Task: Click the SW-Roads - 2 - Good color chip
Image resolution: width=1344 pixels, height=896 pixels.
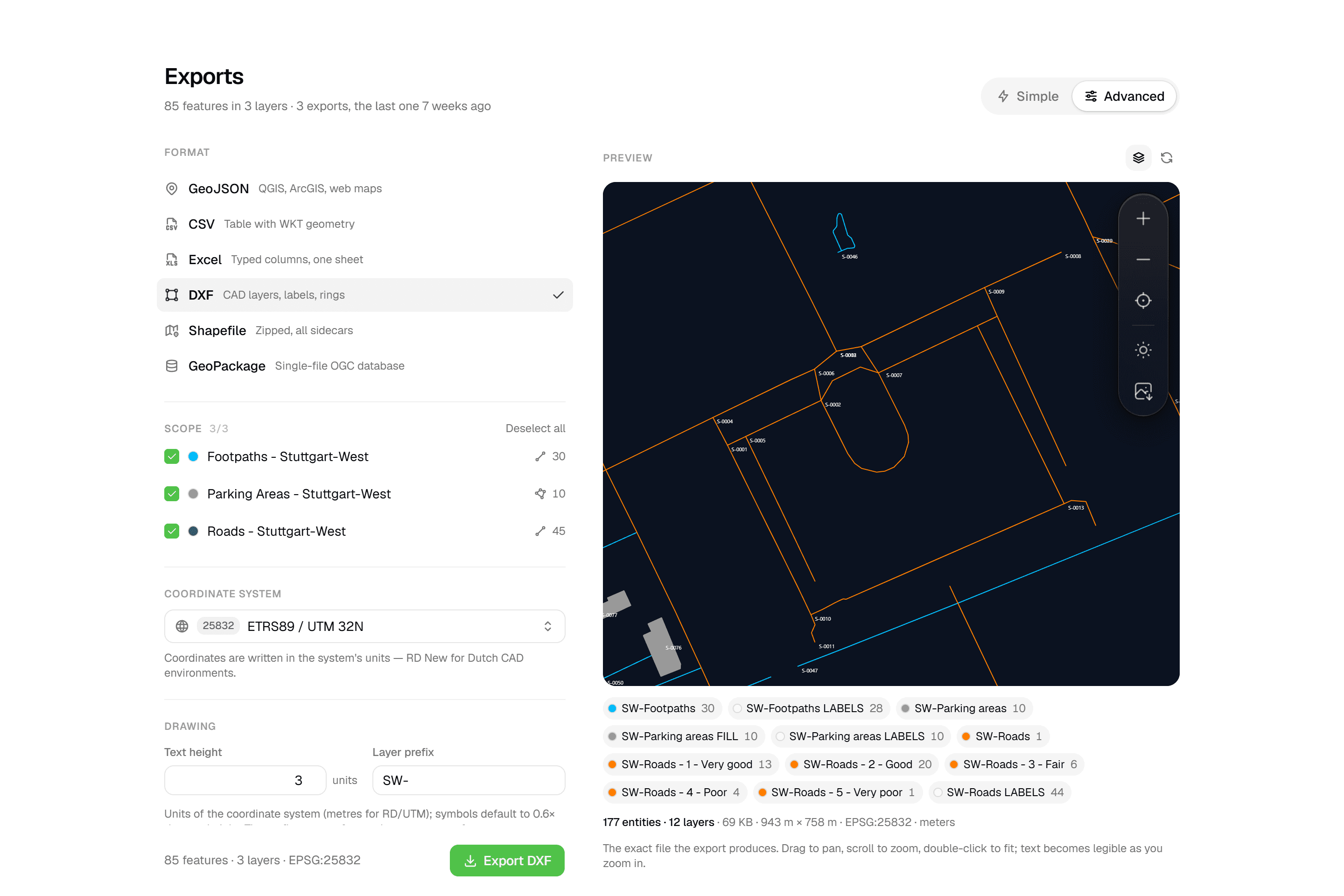Action: (861, 764)
